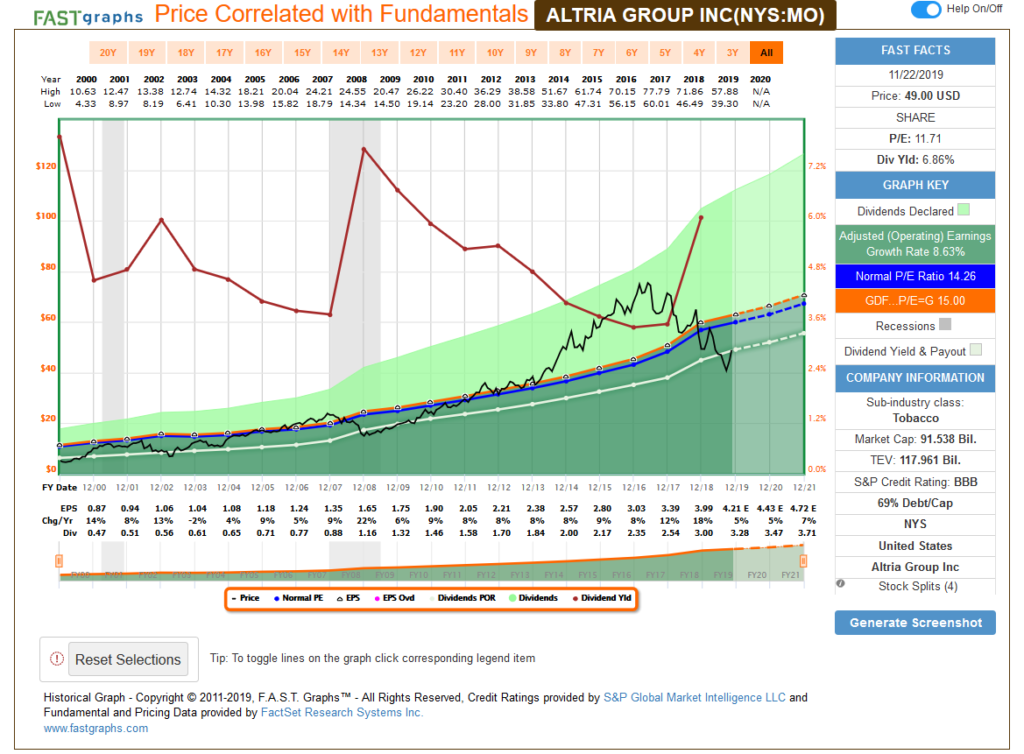
Task: Click the 11/22/2019 date entry
Action: 916,74
